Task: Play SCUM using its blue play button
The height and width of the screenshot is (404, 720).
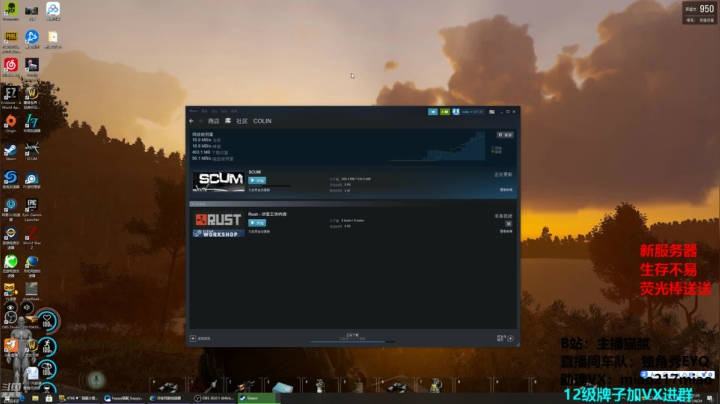Action: click(x=257, y=180)
